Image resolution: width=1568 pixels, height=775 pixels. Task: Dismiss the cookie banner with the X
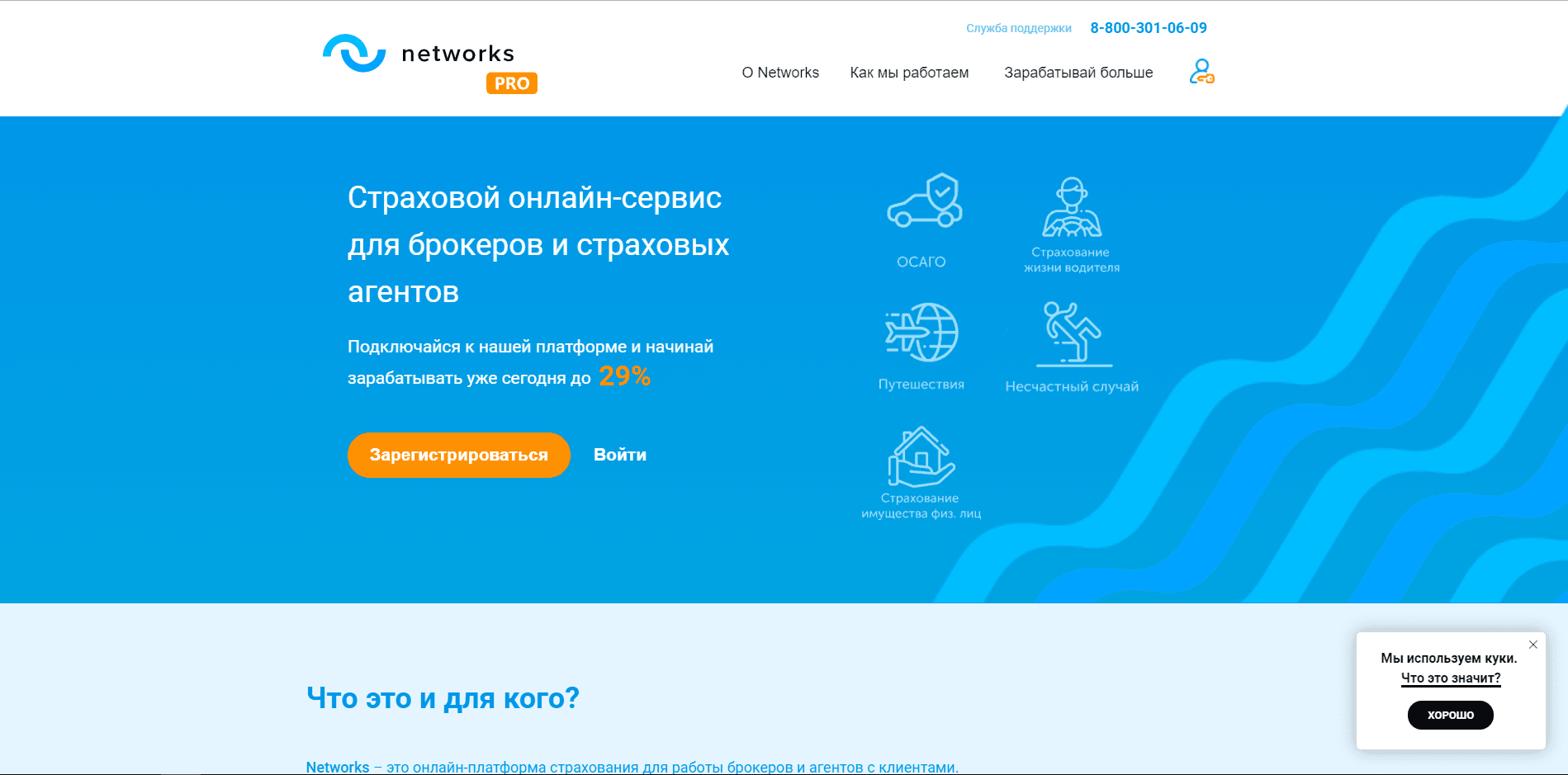pyautogui.click(x=1534, y=645)
